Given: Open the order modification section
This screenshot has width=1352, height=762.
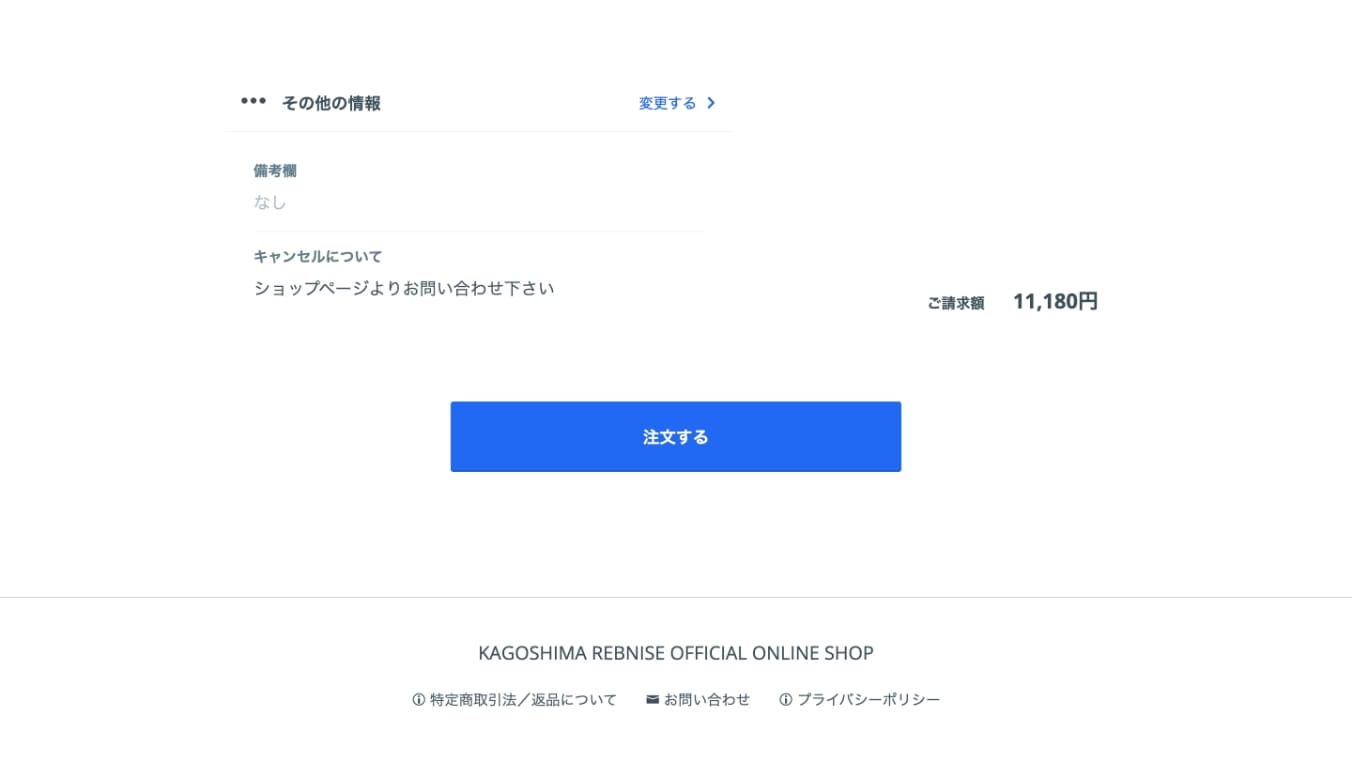Looking at the screenshot, I should click(666, 103).
